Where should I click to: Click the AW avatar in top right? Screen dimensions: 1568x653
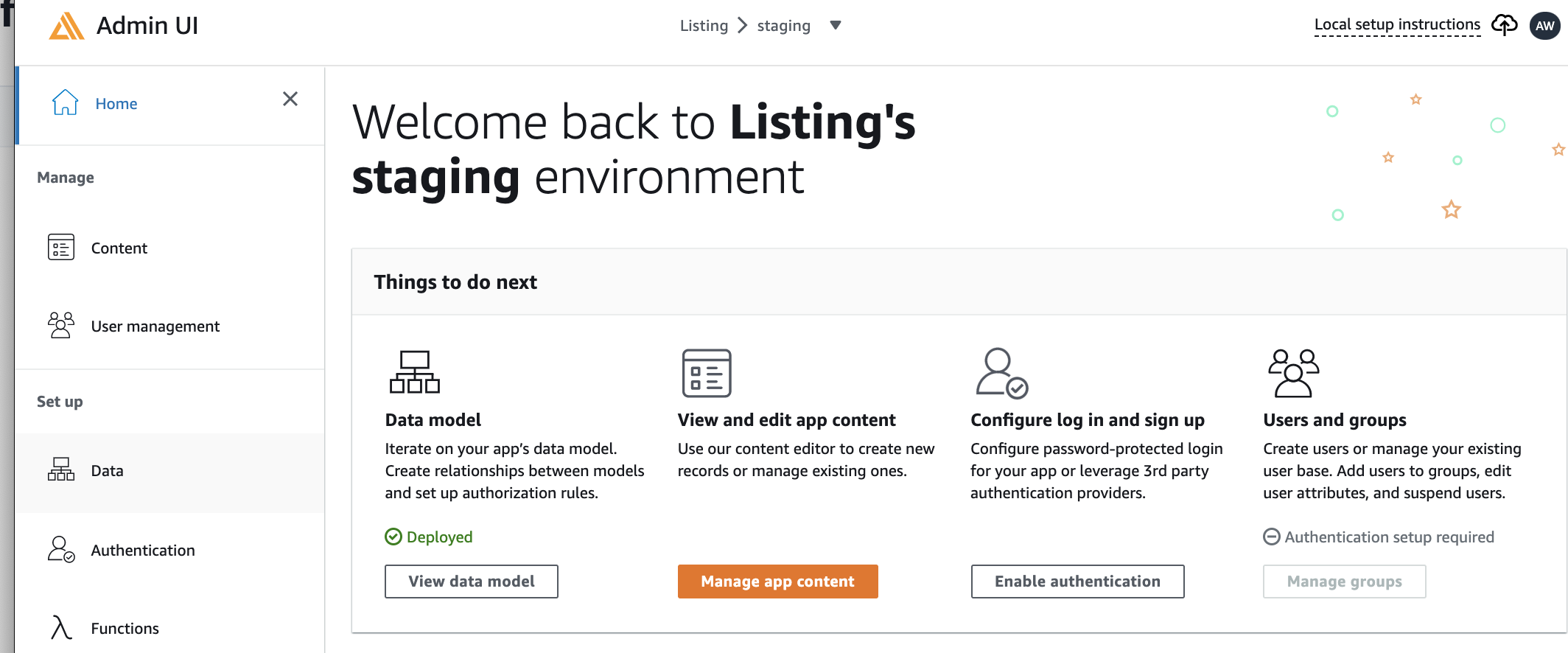tap(1544, 26)
